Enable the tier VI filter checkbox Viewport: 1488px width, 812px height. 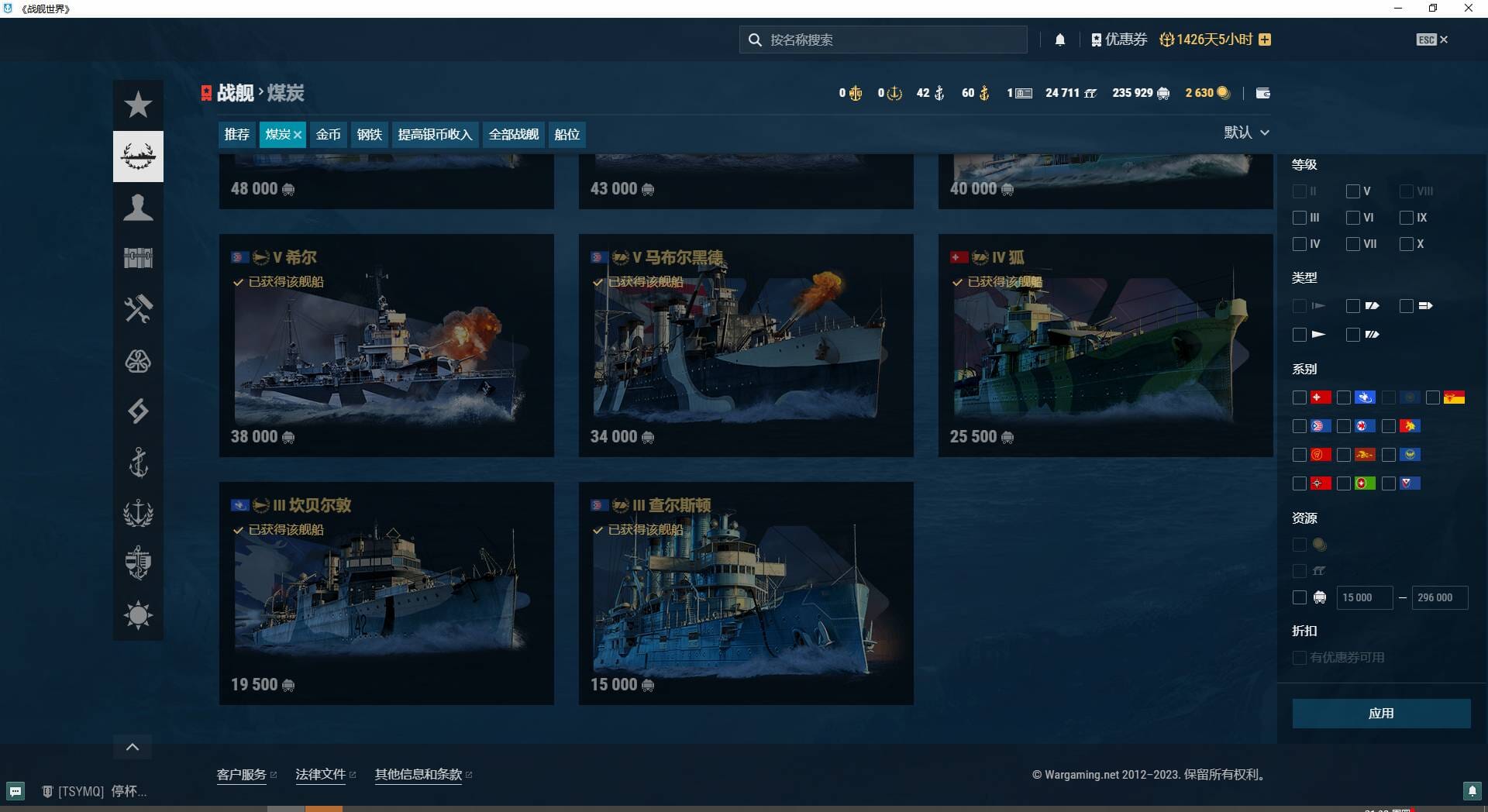[x=1353, y=218]
